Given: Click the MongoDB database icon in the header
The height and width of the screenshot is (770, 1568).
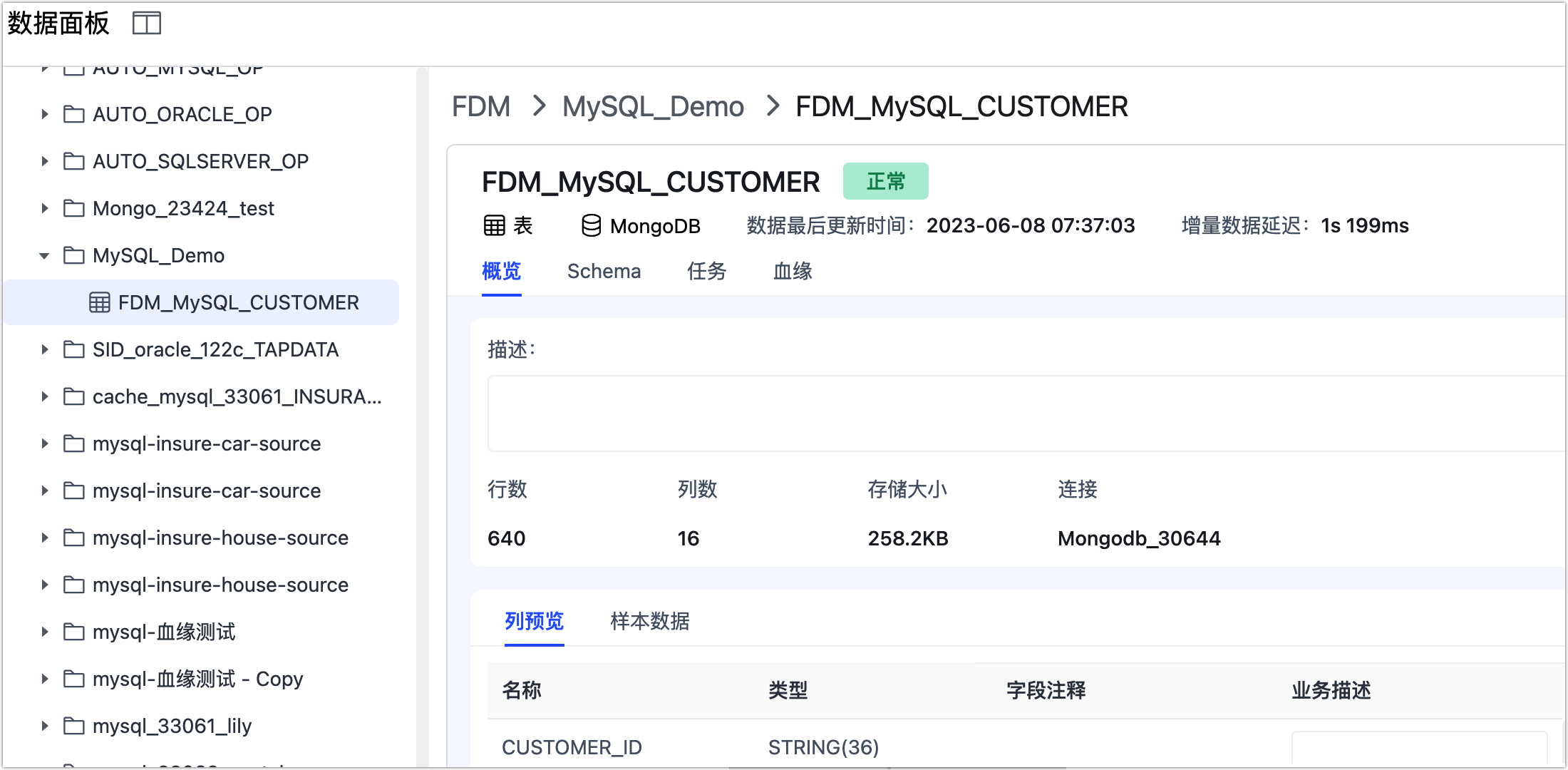Looking at the screenshot, I should click(589, 225).
